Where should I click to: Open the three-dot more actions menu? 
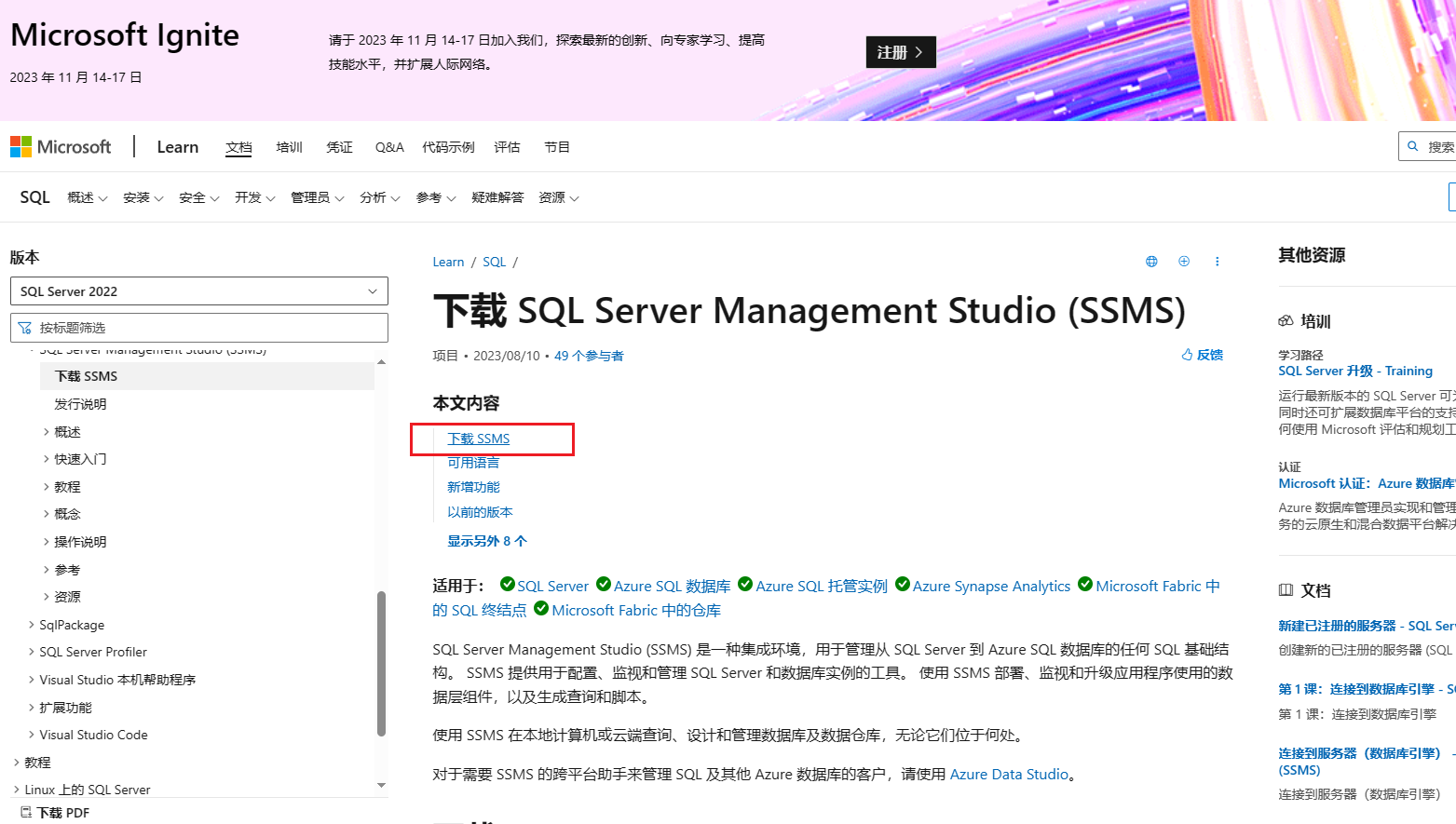[x=1217, y=262]
